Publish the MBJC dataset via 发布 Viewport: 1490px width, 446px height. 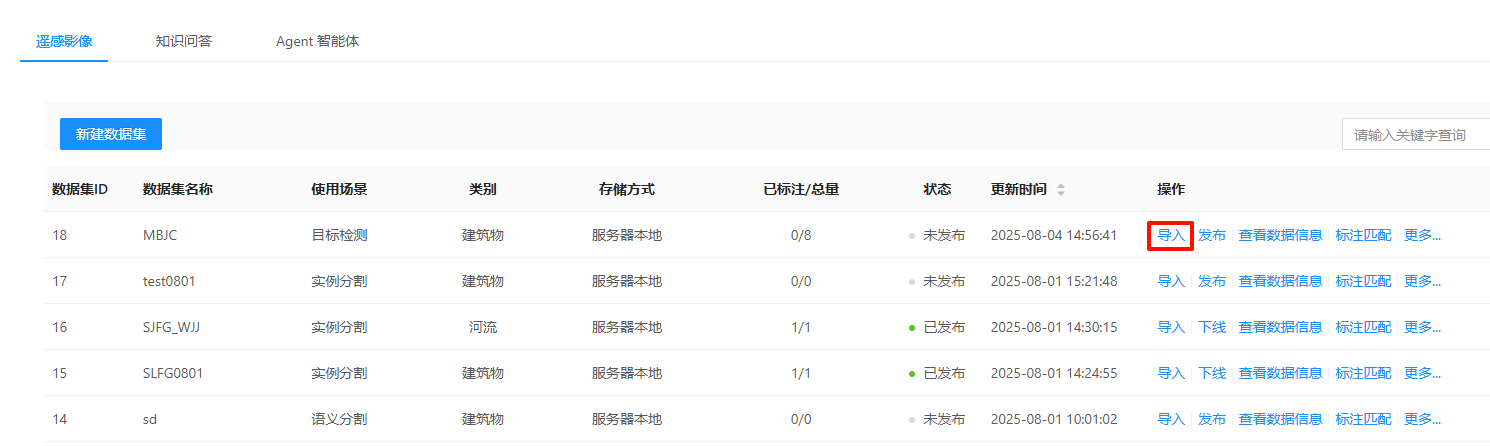[x=1212, y=236]
